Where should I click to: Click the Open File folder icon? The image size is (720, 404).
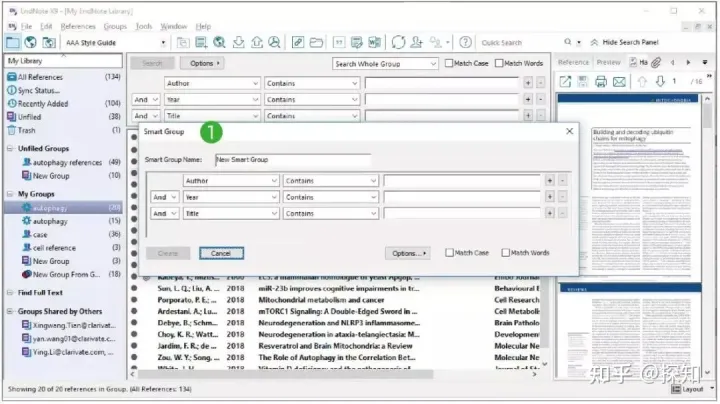(316, 43)
